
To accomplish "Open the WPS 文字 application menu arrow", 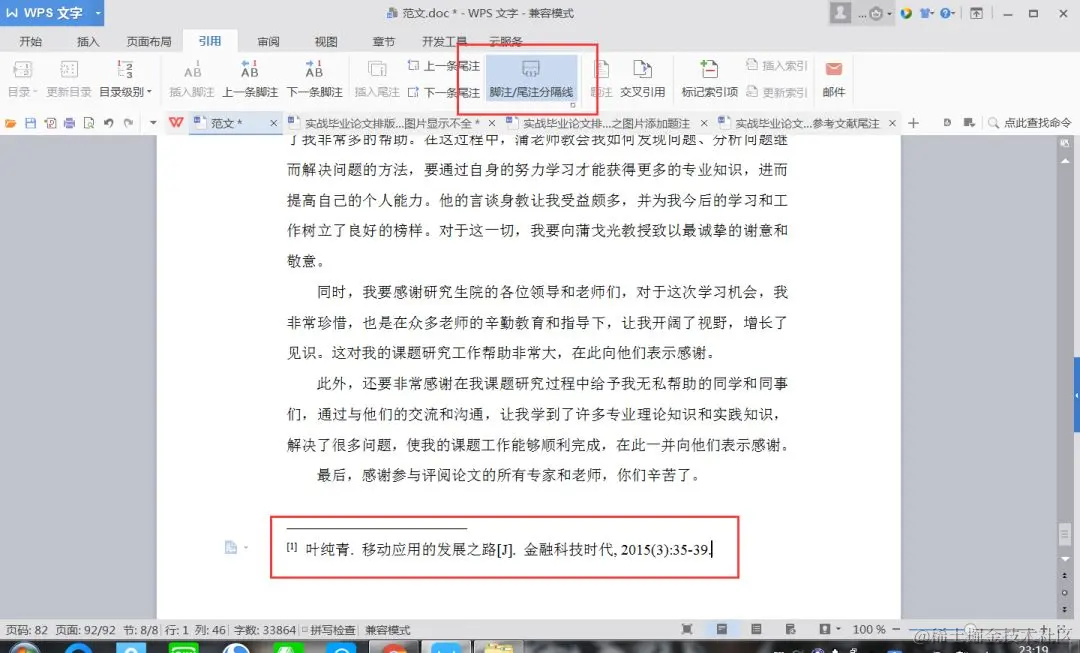I will [98, 12].
